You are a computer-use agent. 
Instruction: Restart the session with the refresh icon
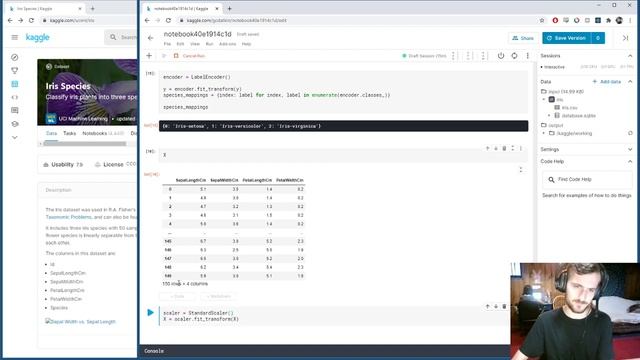pos(514,56)
